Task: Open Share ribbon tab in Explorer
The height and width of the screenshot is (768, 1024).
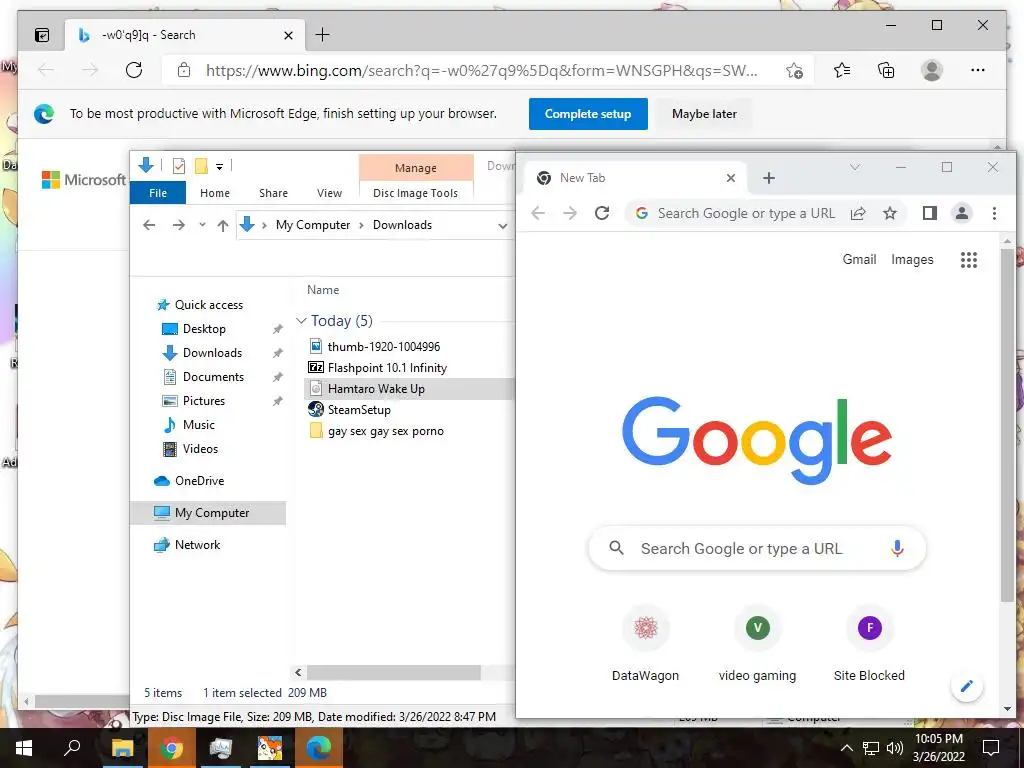Action: tap(273, 193)
